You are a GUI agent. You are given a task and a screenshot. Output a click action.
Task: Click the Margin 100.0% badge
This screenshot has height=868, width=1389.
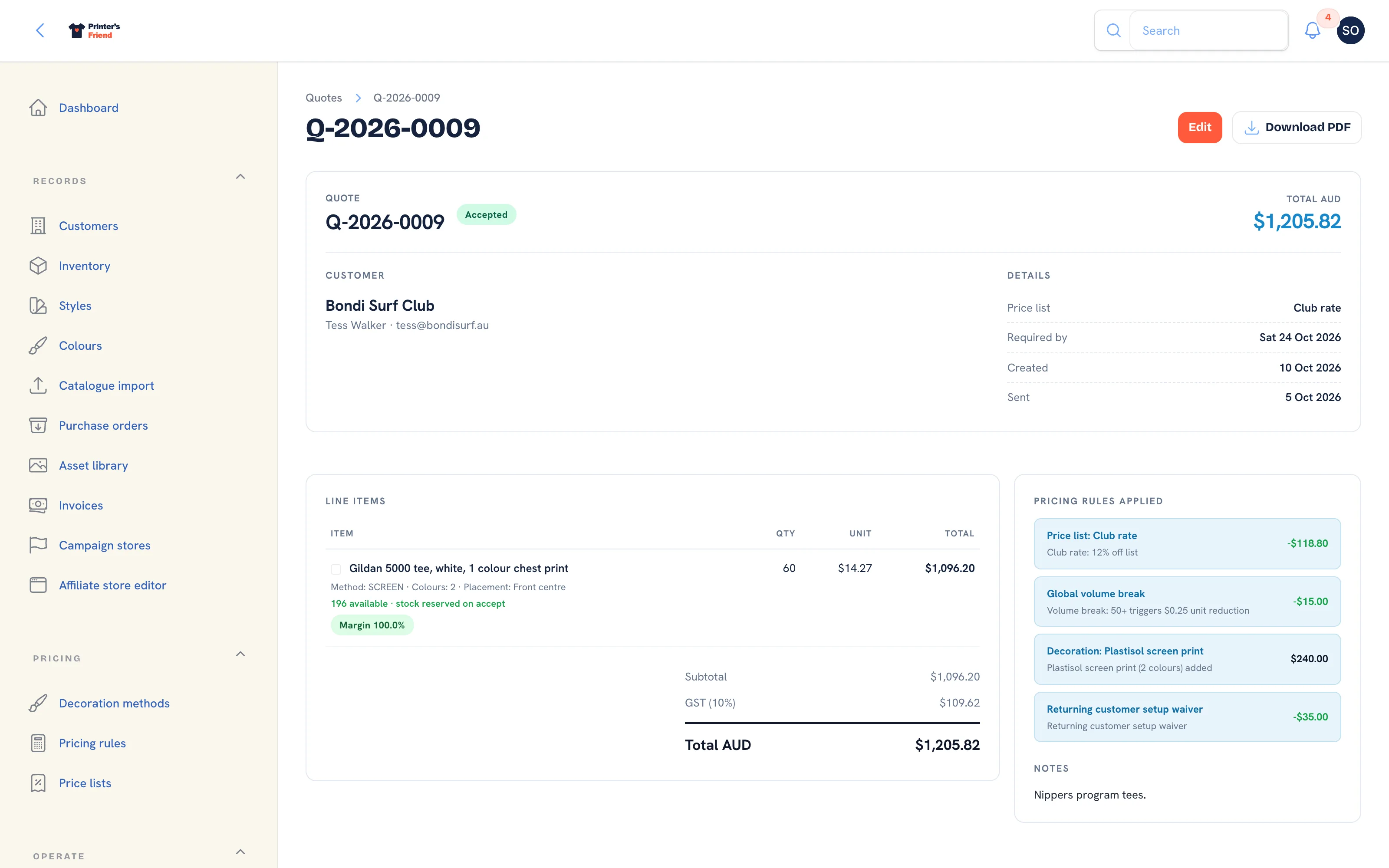click(x=372, y=625)
